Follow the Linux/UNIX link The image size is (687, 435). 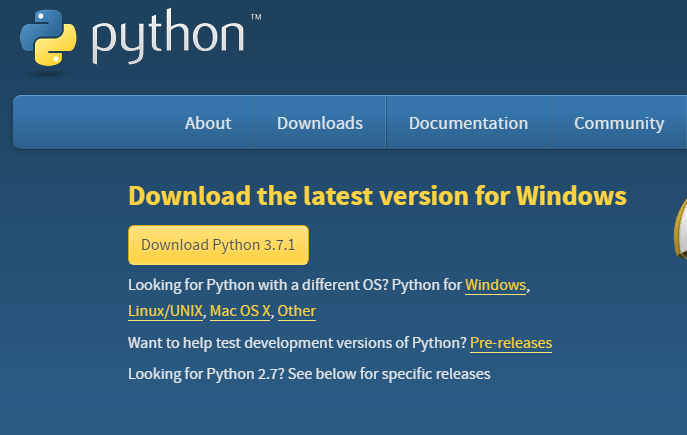(x=166, y=311)
